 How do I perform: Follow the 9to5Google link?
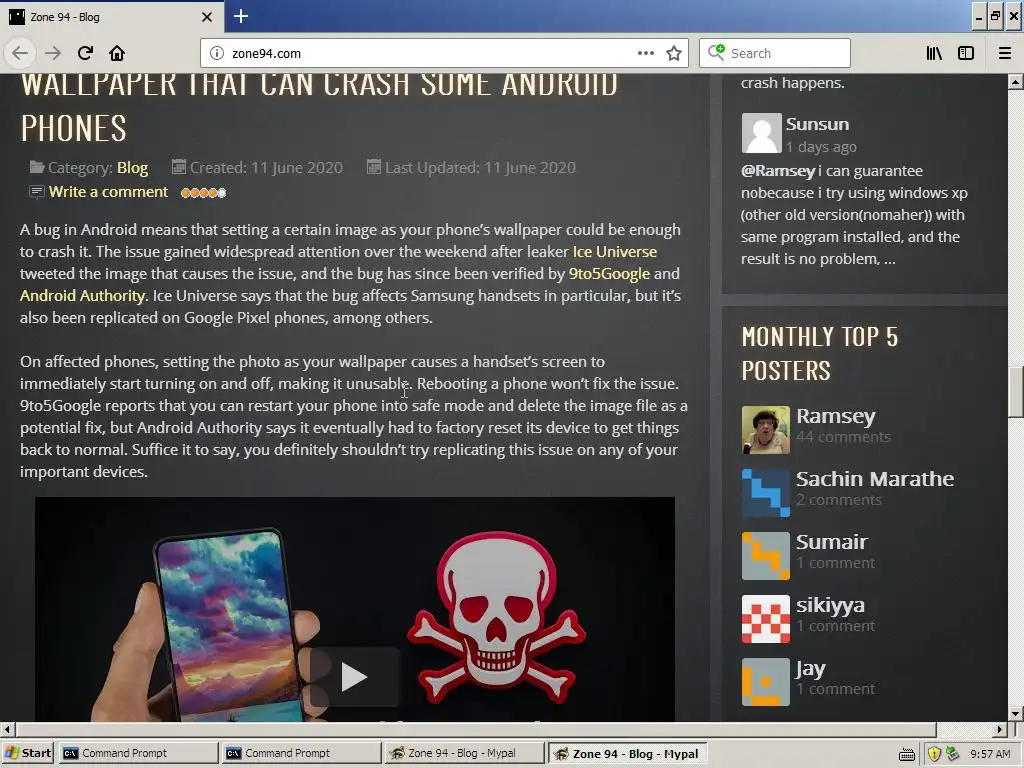(609, 274)
